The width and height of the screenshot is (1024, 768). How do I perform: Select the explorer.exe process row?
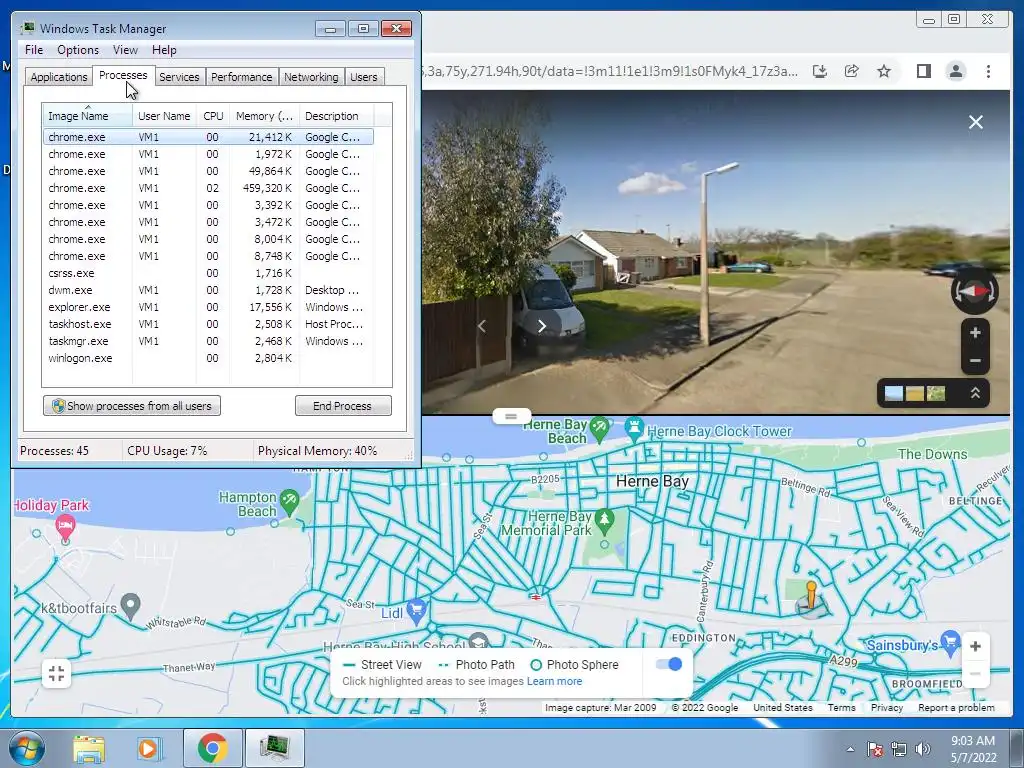[208, 307]
